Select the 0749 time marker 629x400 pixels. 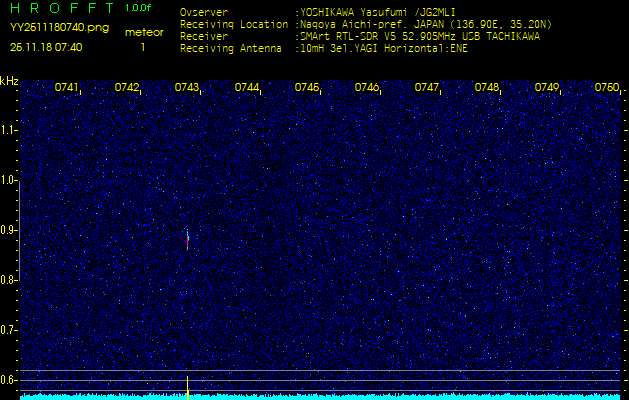(547, 87)
